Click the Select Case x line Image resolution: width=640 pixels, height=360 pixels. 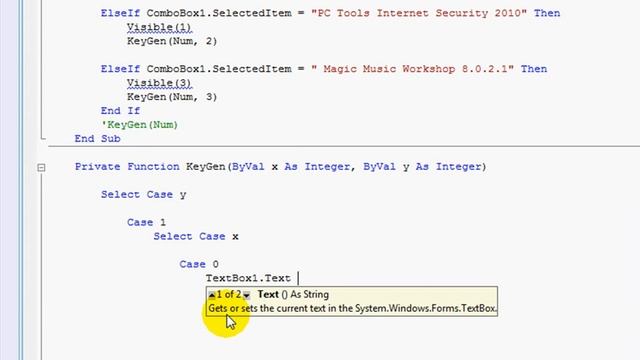click(196, 236)
